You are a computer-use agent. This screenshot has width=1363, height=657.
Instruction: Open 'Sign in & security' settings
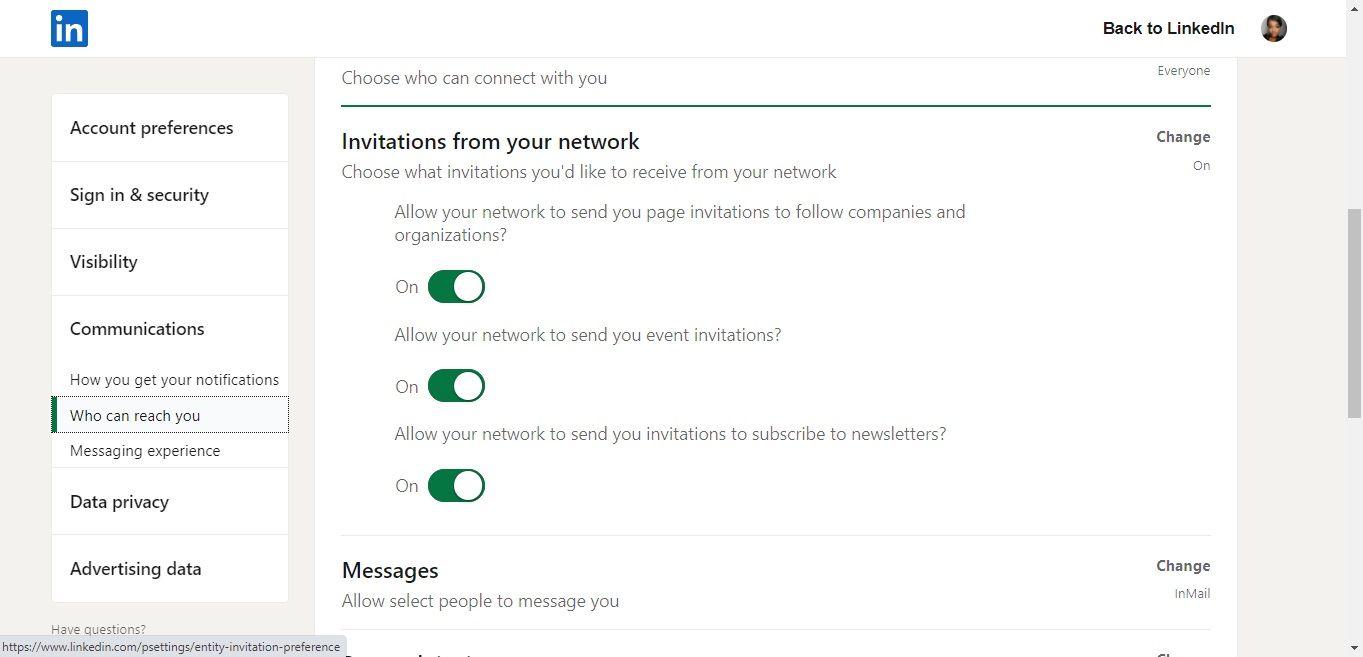click(139, 195)
